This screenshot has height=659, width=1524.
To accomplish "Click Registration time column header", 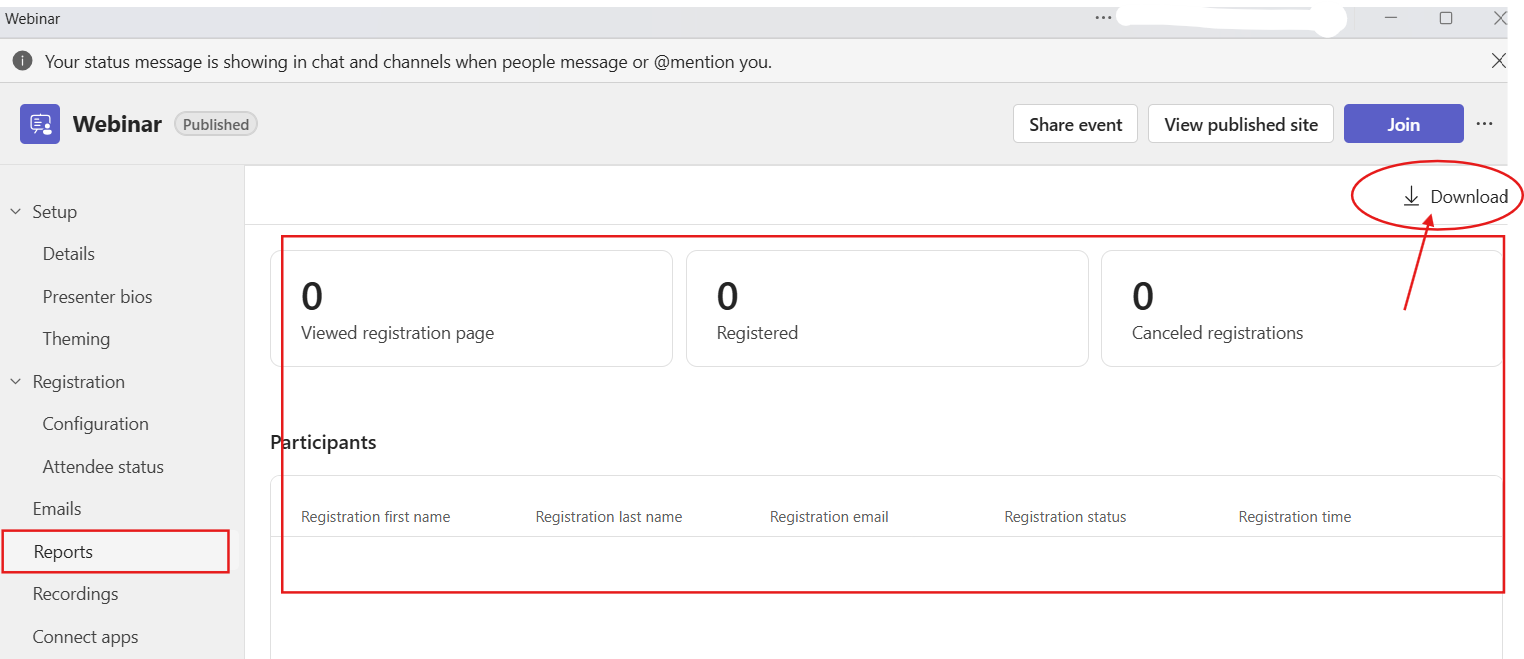I will point(1295,517).
